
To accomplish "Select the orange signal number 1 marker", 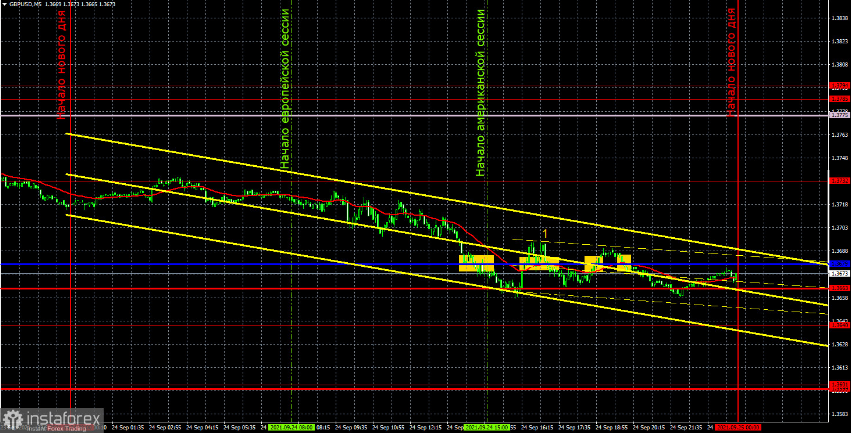I will coord(545,234).
